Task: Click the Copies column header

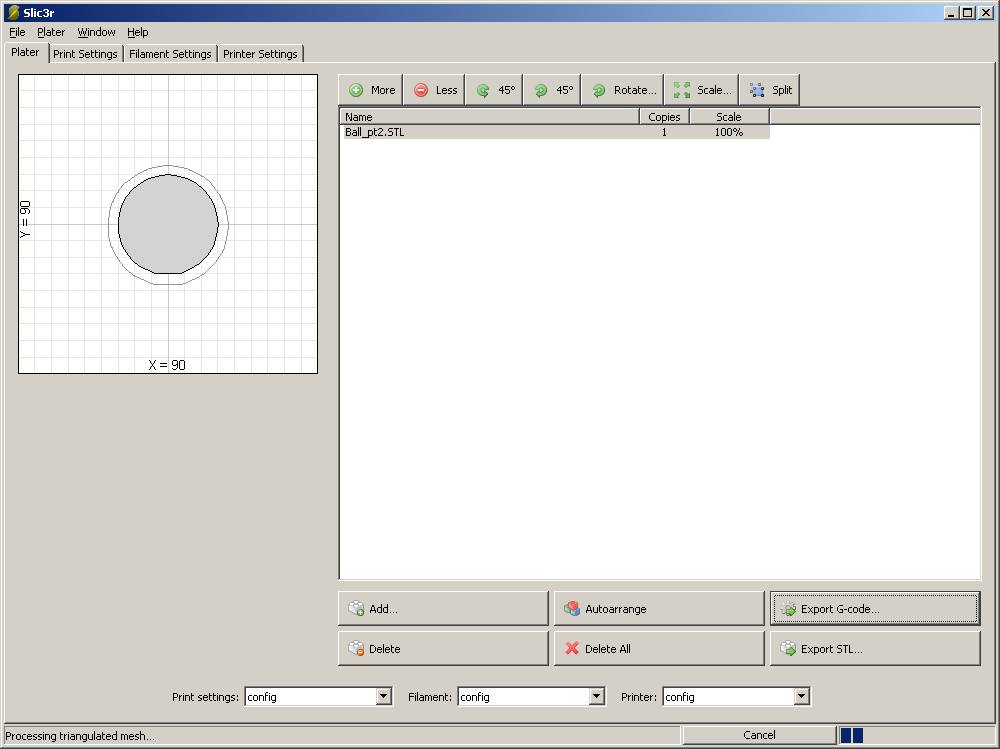Action: [665, 117]
